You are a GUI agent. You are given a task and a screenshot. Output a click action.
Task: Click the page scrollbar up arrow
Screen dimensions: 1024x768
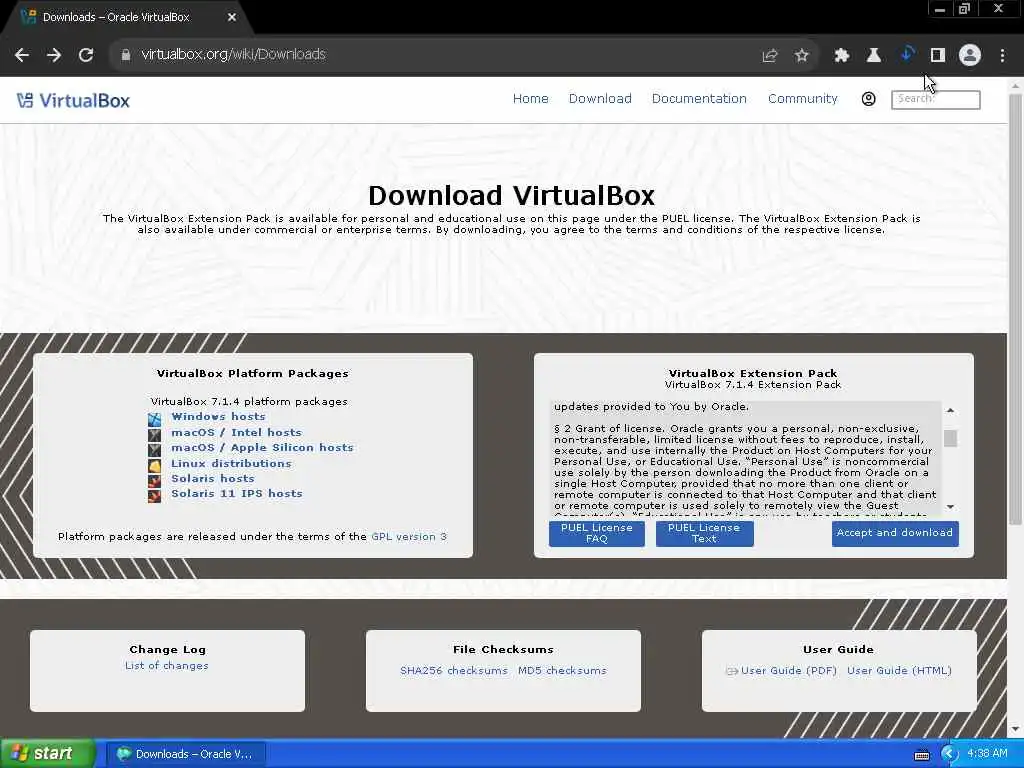[1015, 86]
